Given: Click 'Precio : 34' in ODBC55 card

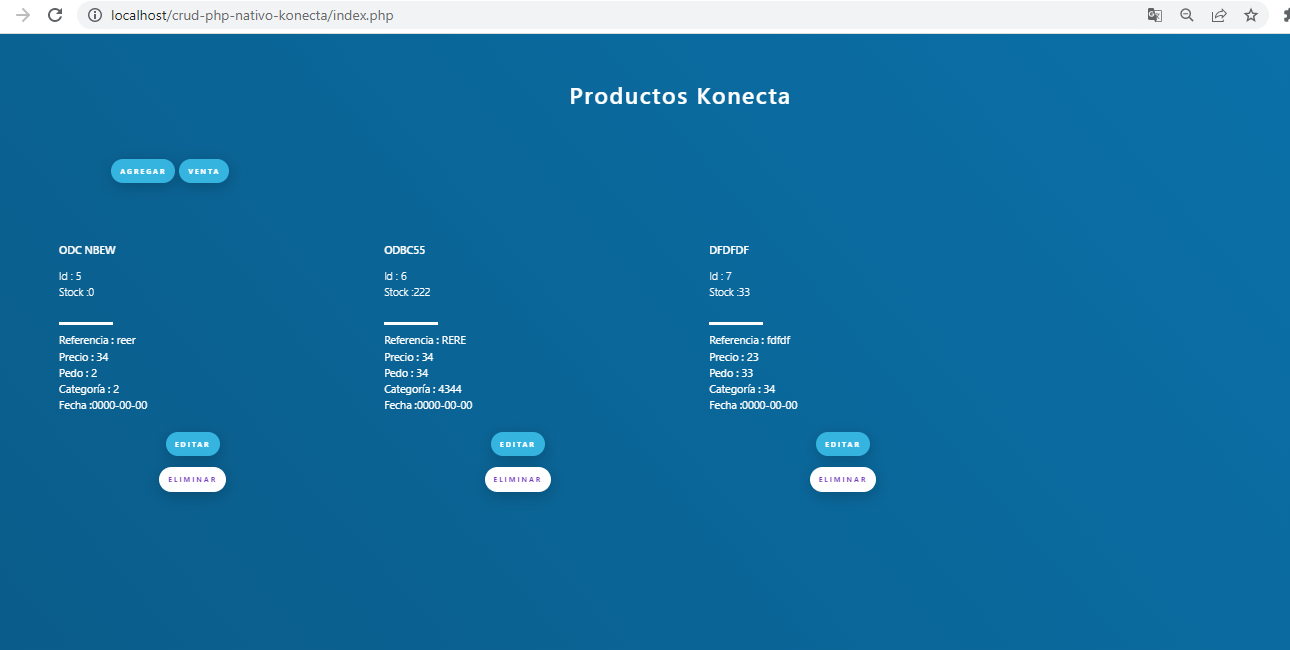Looking at the screenshot, I should [x=409, y=357].
